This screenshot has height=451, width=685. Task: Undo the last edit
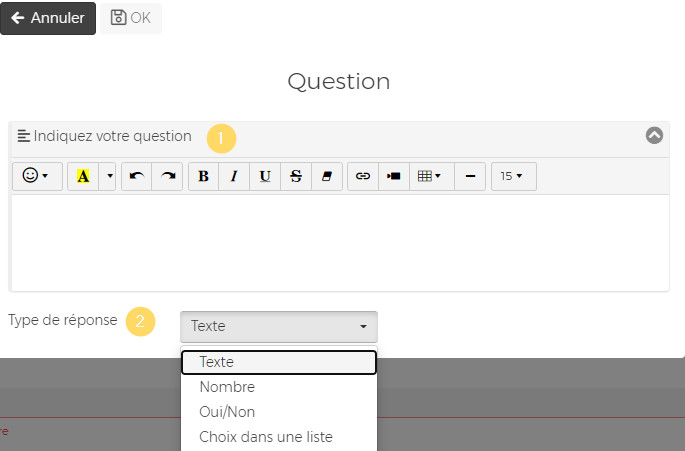137,176
